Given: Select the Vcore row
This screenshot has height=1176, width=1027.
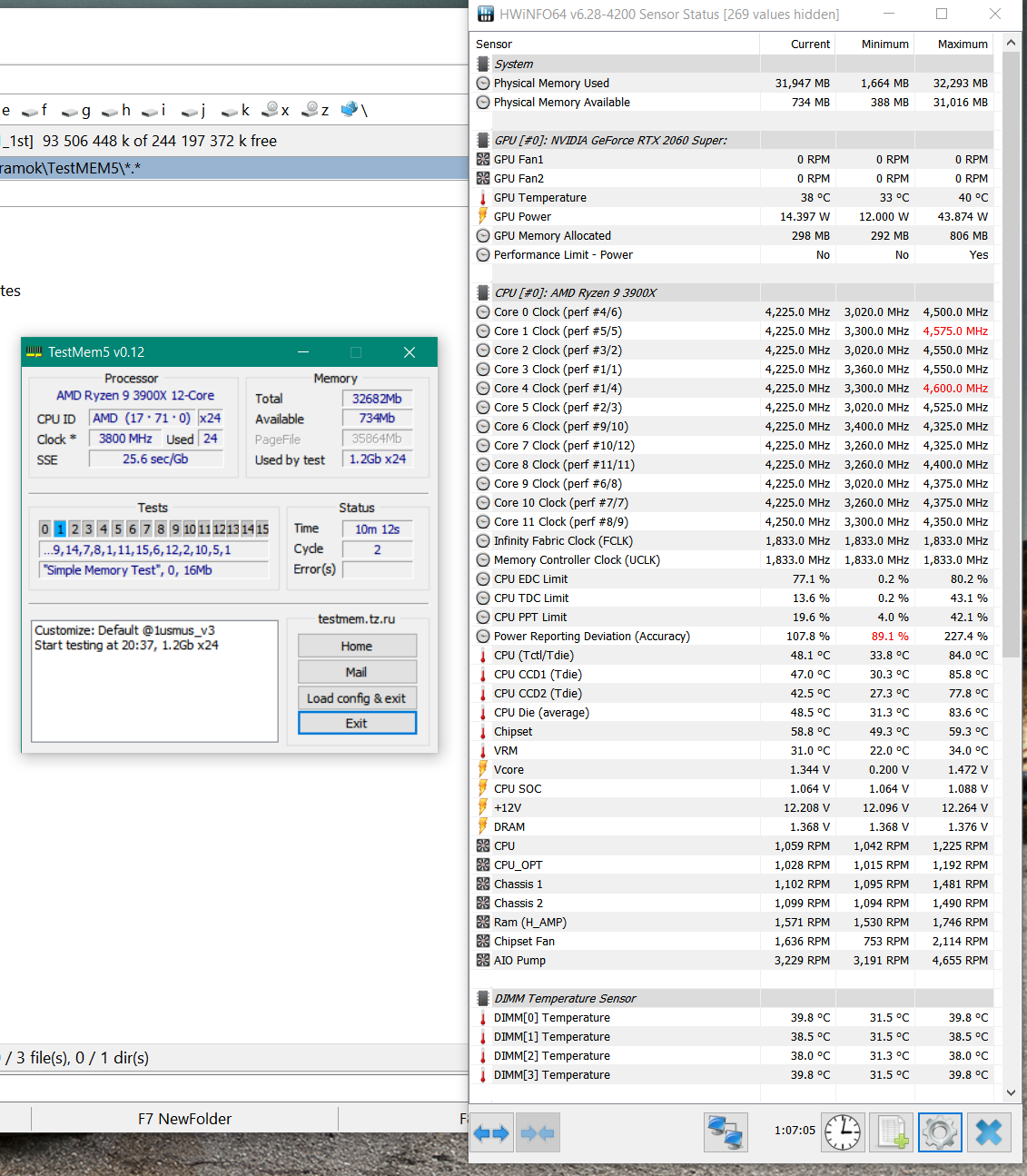Looking at the screenshot, I should pos(732,770).
